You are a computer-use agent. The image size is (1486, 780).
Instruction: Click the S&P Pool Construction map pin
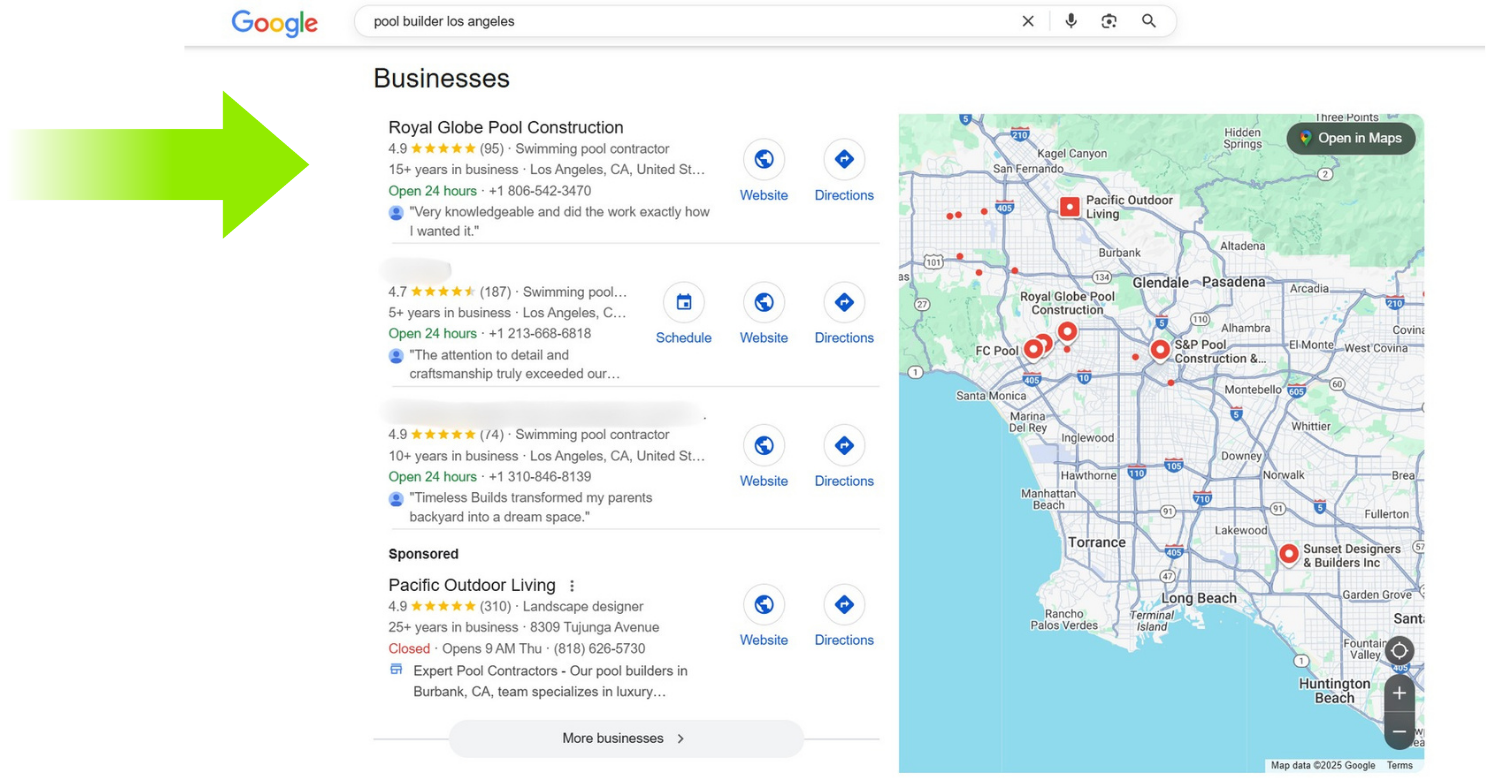[x=1160, y=350]
